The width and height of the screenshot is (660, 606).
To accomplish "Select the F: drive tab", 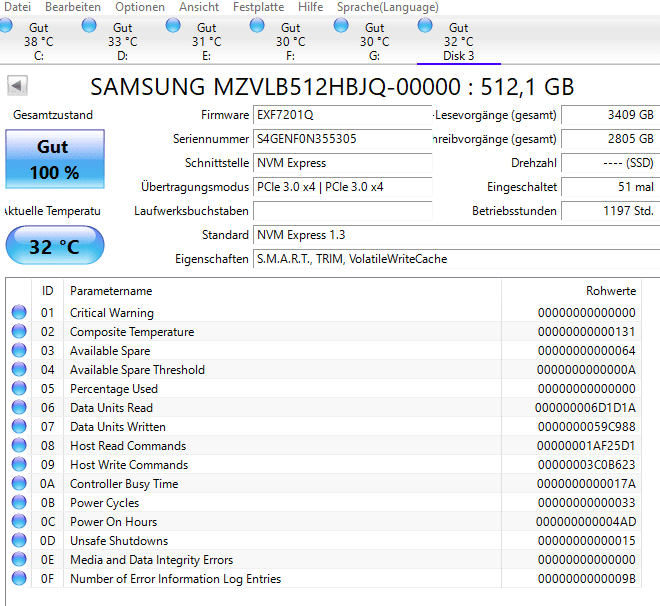I will coord(290,41).
